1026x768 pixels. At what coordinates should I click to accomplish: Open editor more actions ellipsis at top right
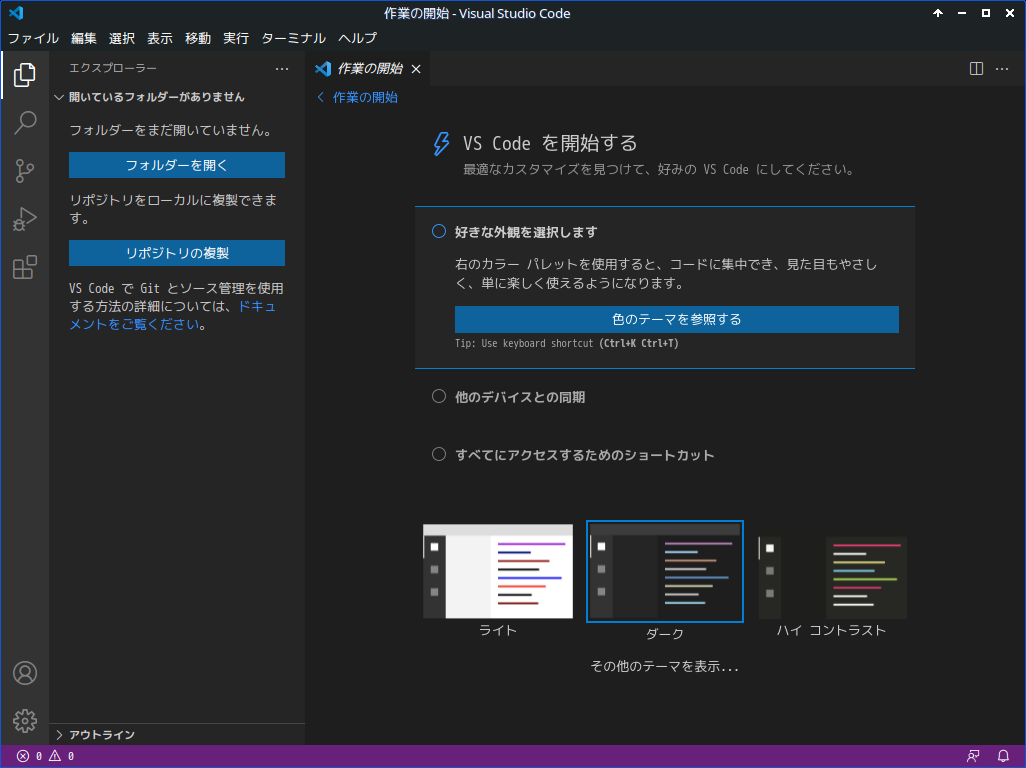pyautogui.click(x=1002, y=69)
